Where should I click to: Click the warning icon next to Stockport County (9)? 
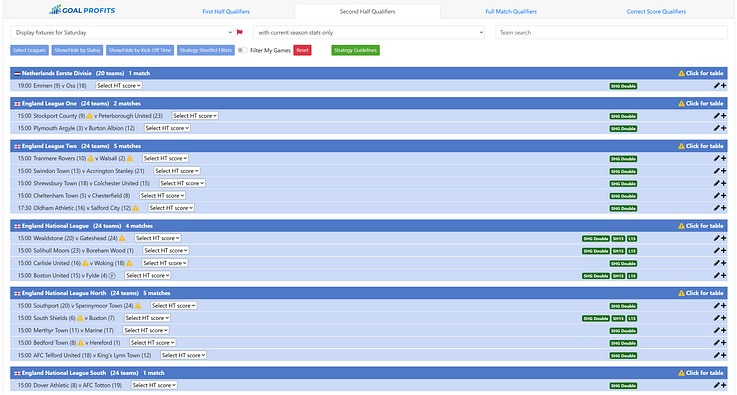(x=89, y=116)
